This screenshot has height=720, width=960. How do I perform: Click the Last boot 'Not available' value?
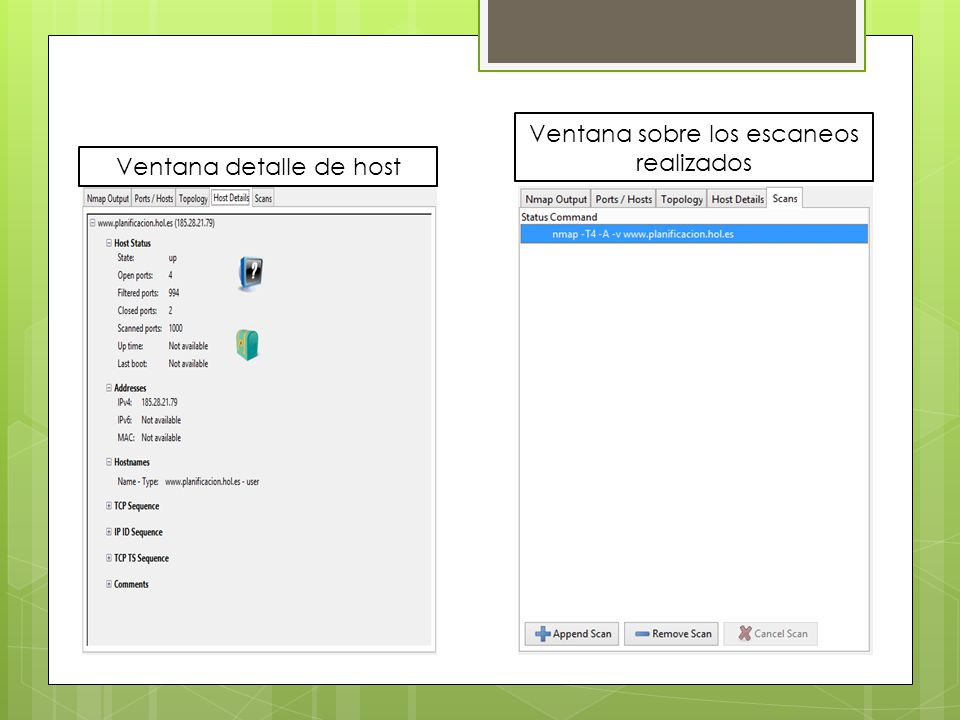tap(189, 364)
